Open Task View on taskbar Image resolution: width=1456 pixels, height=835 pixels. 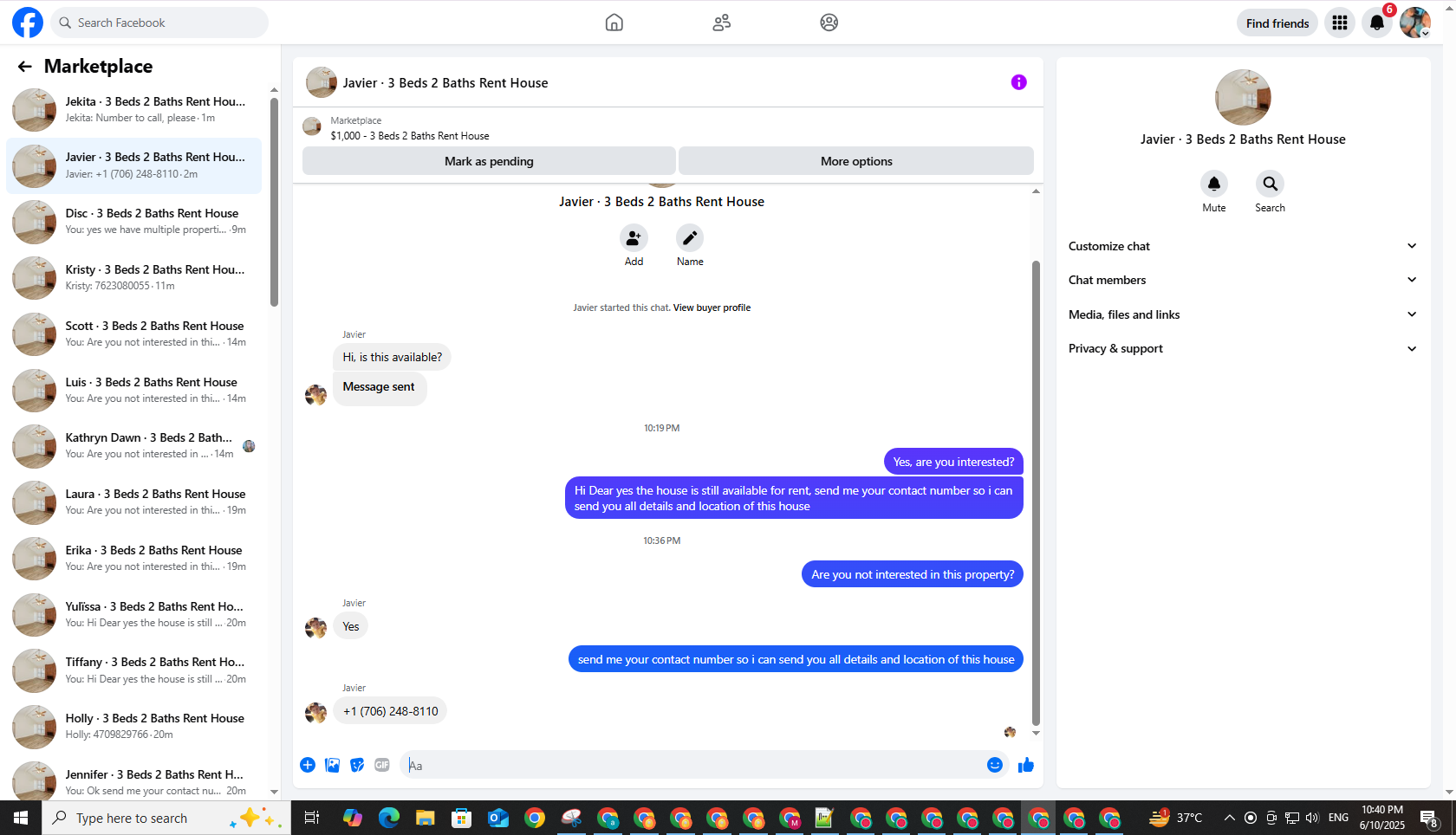(x=312, y=818)
